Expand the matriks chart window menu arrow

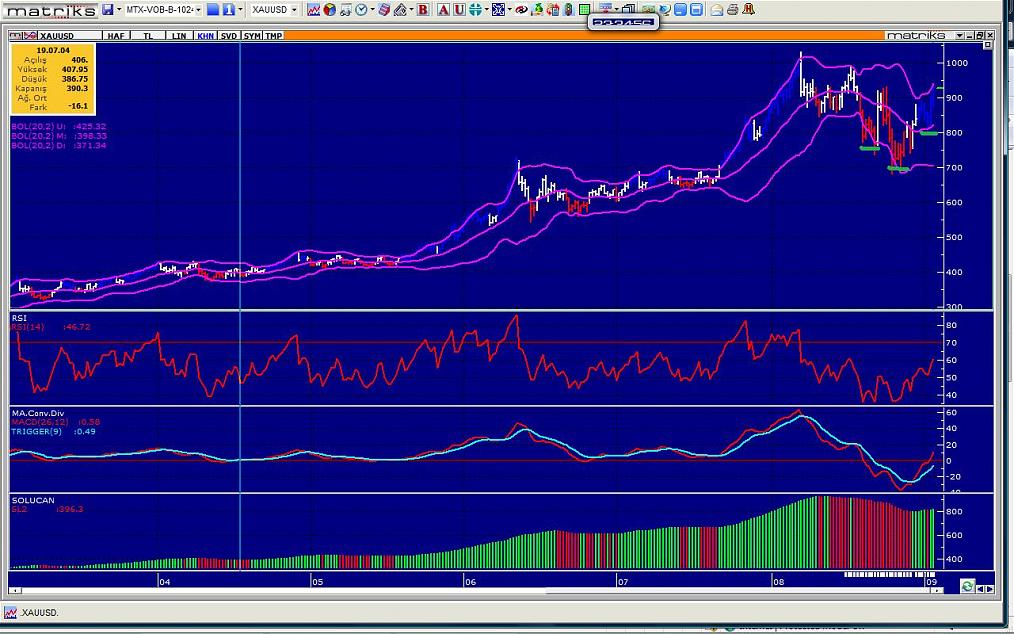(x=960, y=35)
